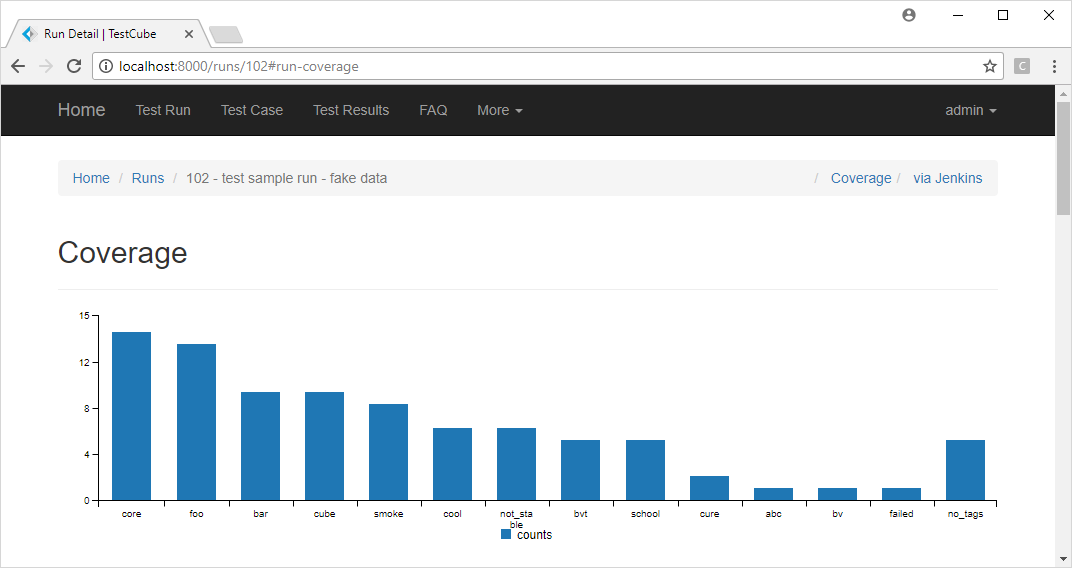
Task: Open Test Case navbar item
Action: (252, 110)
